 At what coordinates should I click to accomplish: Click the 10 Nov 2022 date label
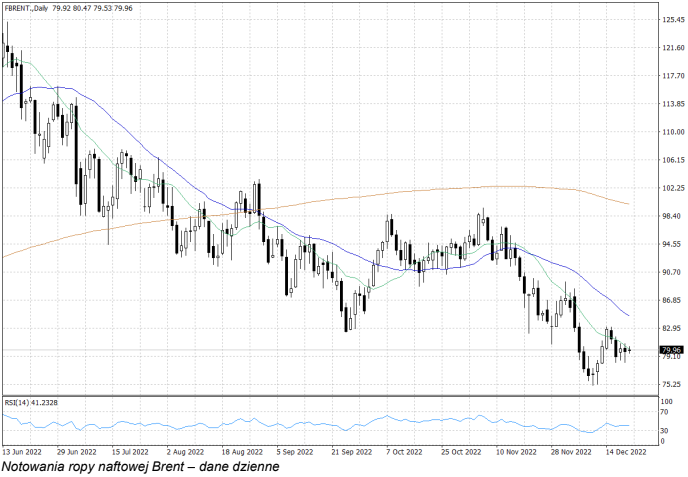515,451
